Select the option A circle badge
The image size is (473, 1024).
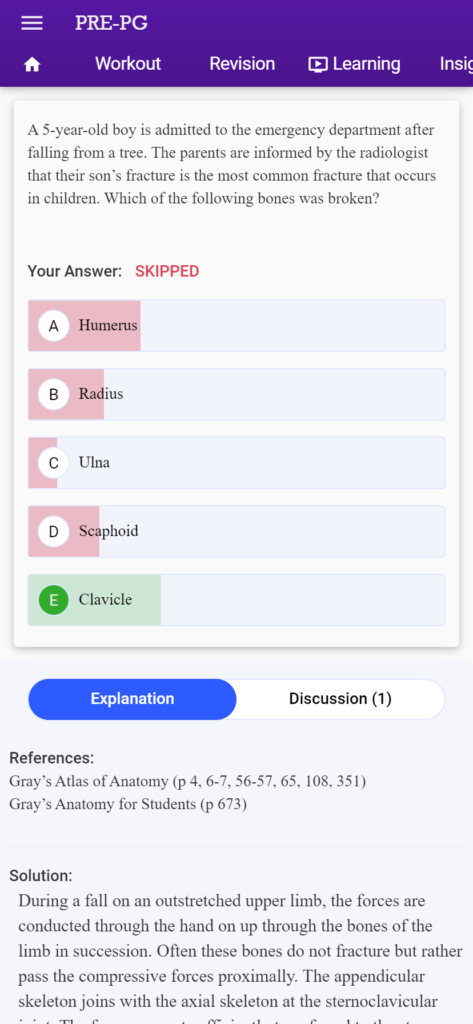[x=54, y=325]
